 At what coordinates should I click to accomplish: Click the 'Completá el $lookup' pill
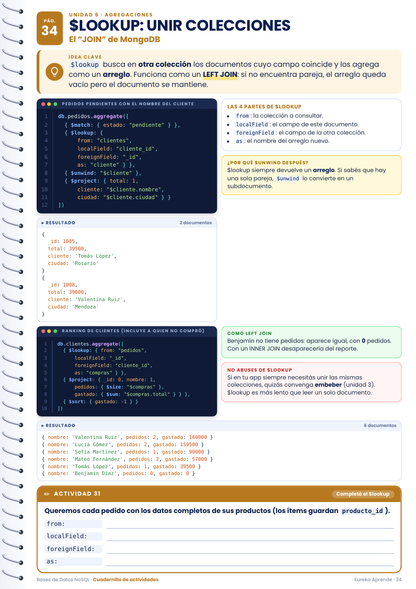[363, 494]
